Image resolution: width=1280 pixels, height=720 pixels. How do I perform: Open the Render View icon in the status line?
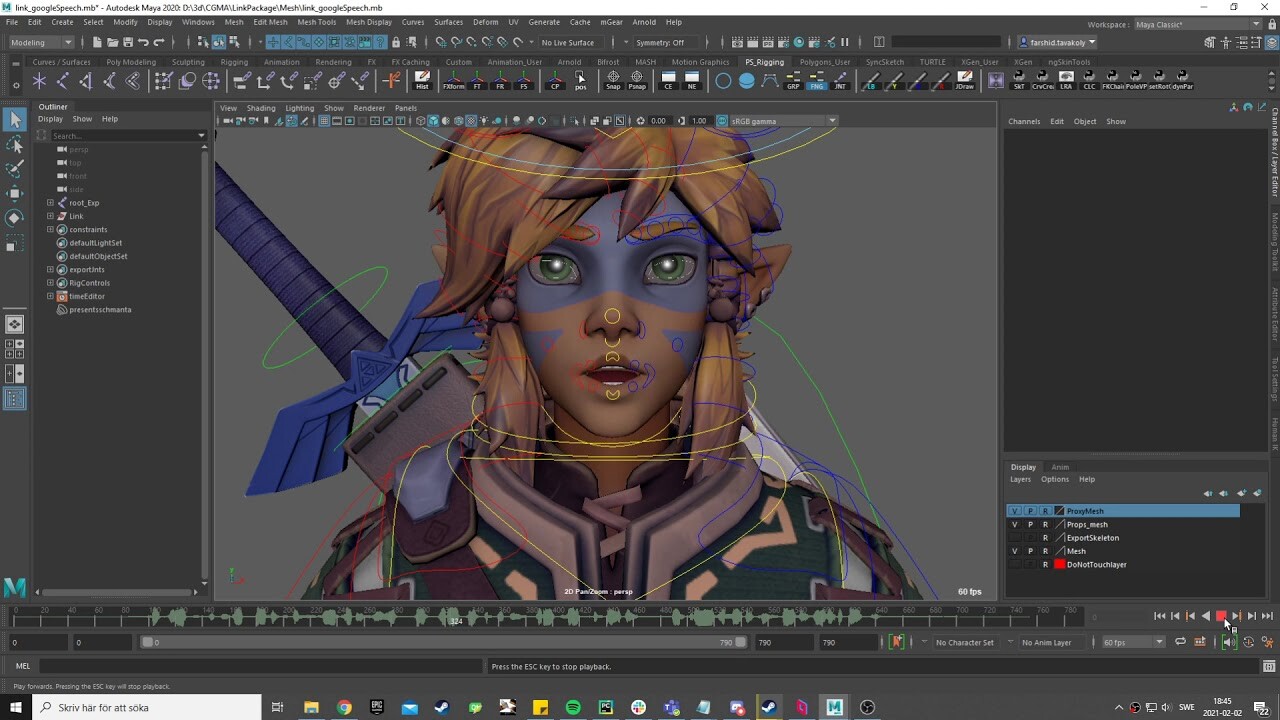[x=735, y=44]
